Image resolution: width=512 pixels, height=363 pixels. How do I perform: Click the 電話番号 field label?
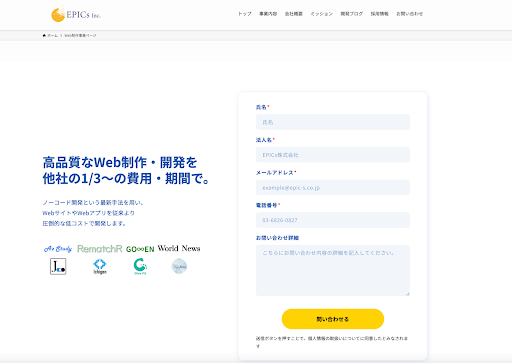click(267, 205)
